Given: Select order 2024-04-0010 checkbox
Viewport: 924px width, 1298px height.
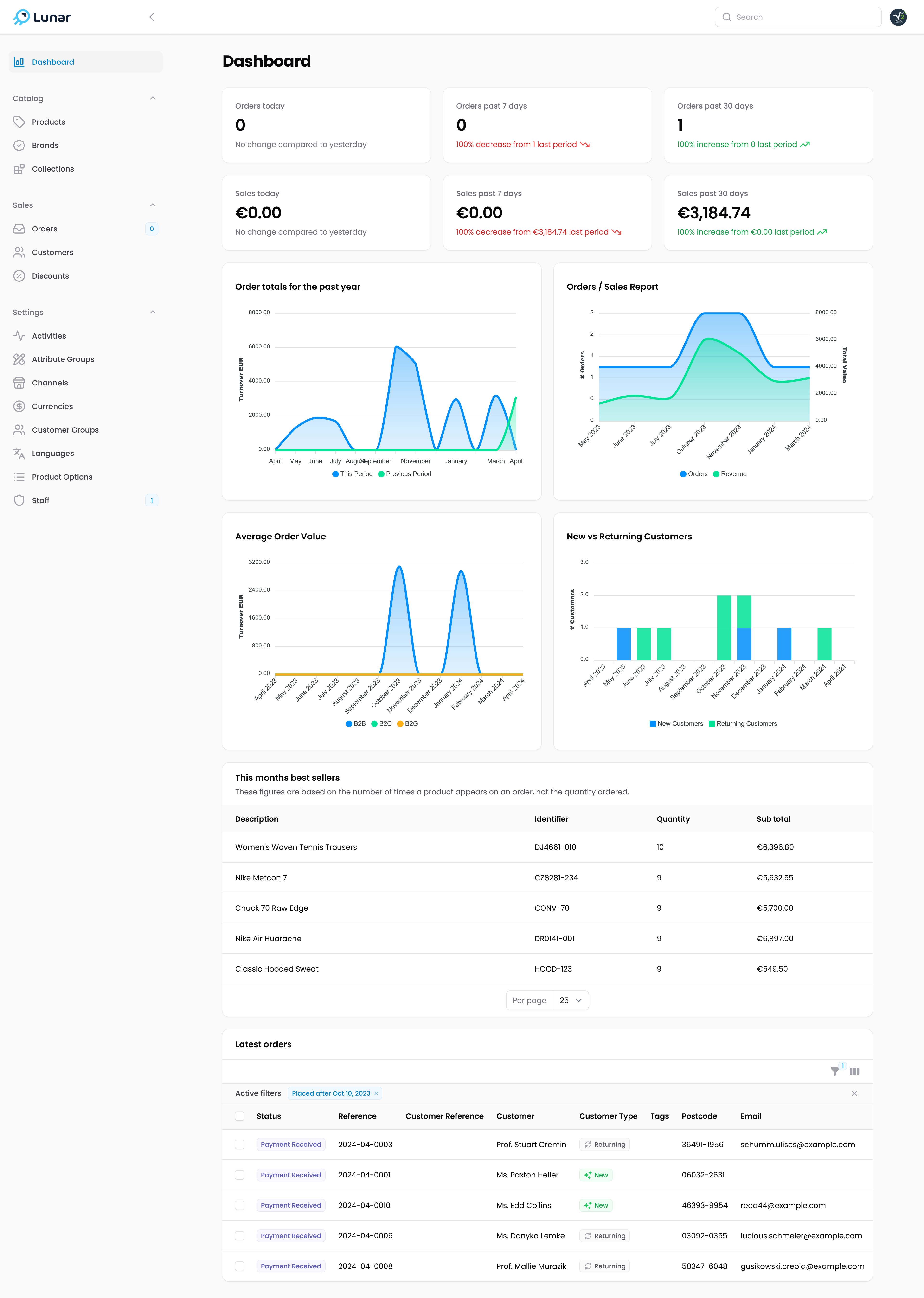Looking at the screenshot, I should 239,1205.
